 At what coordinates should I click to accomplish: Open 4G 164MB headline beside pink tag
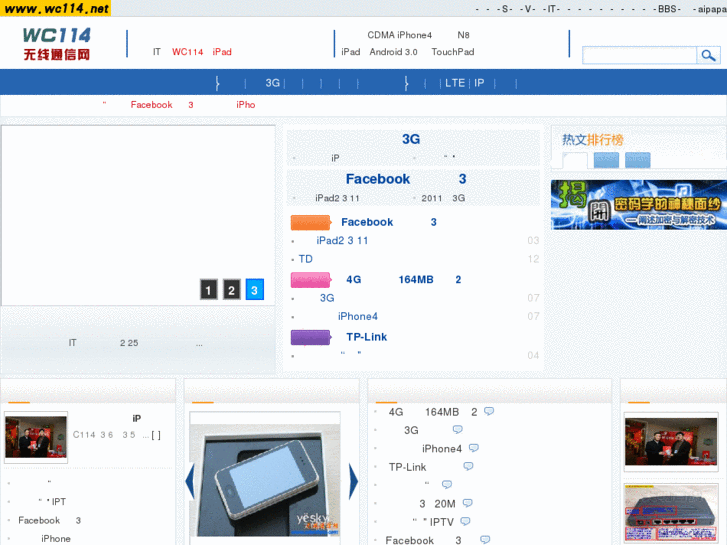click(403, 280)
